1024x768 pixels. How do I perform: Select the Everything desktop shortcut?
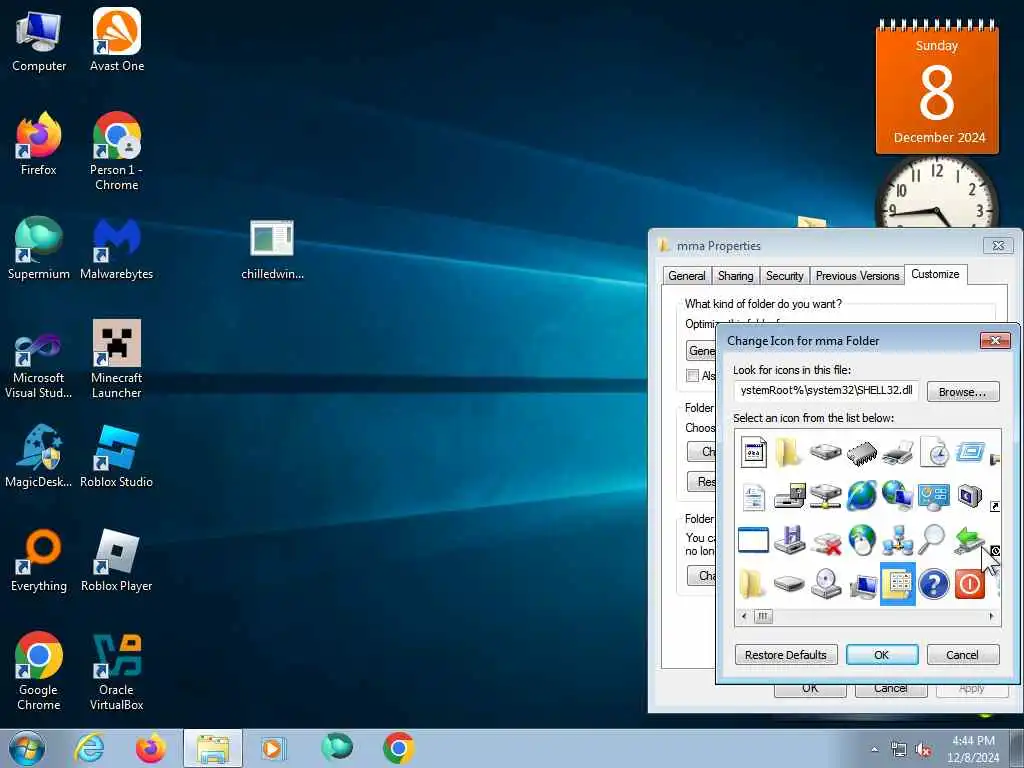click(x=39, y=560)
